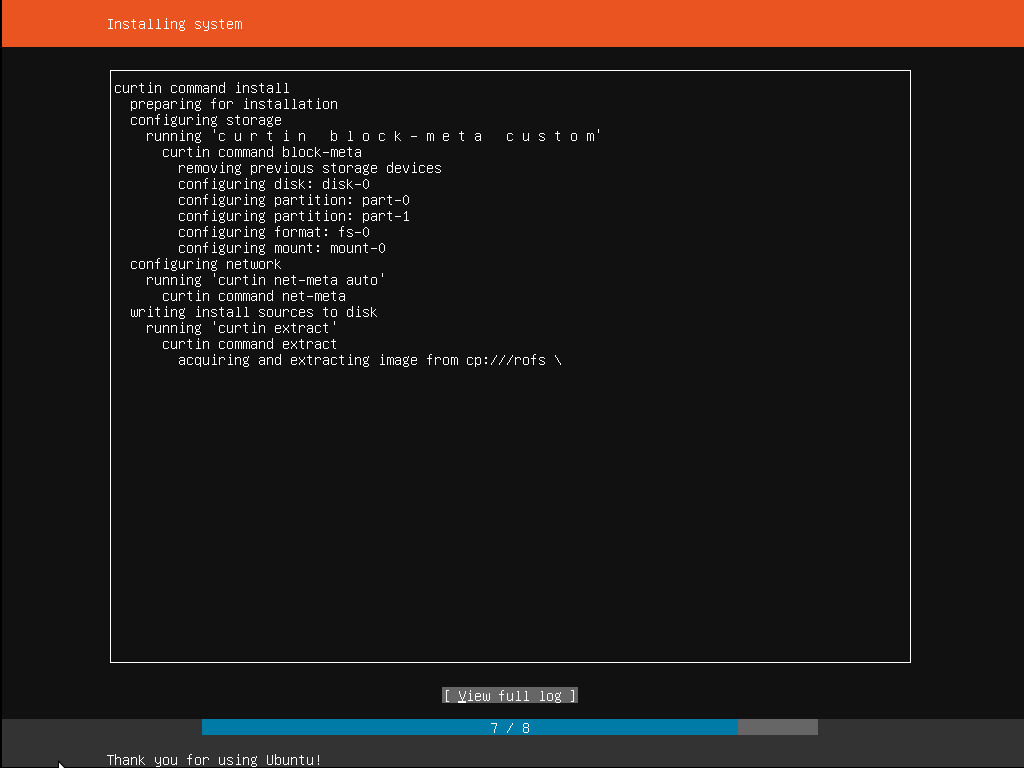Click the '7 / 8' progress bar

click(510, 727)
